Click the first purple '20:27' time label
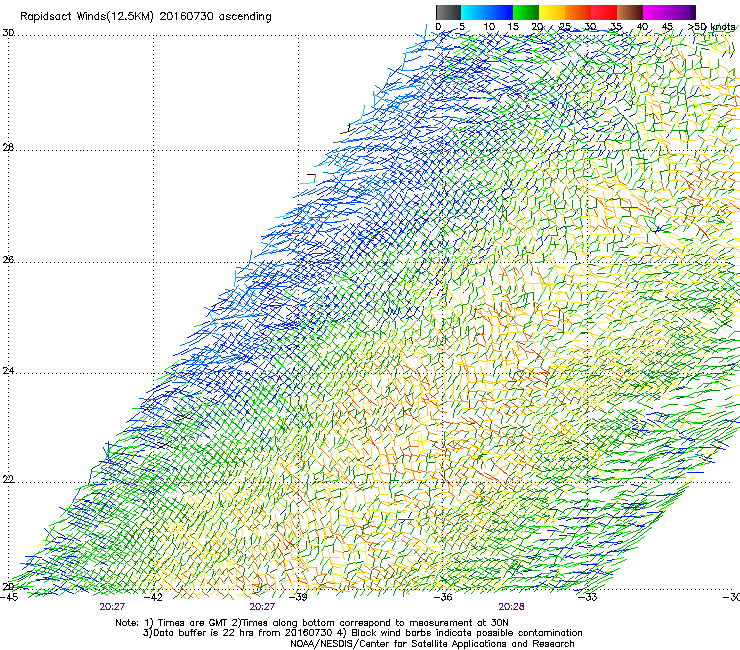 point(112,607)
